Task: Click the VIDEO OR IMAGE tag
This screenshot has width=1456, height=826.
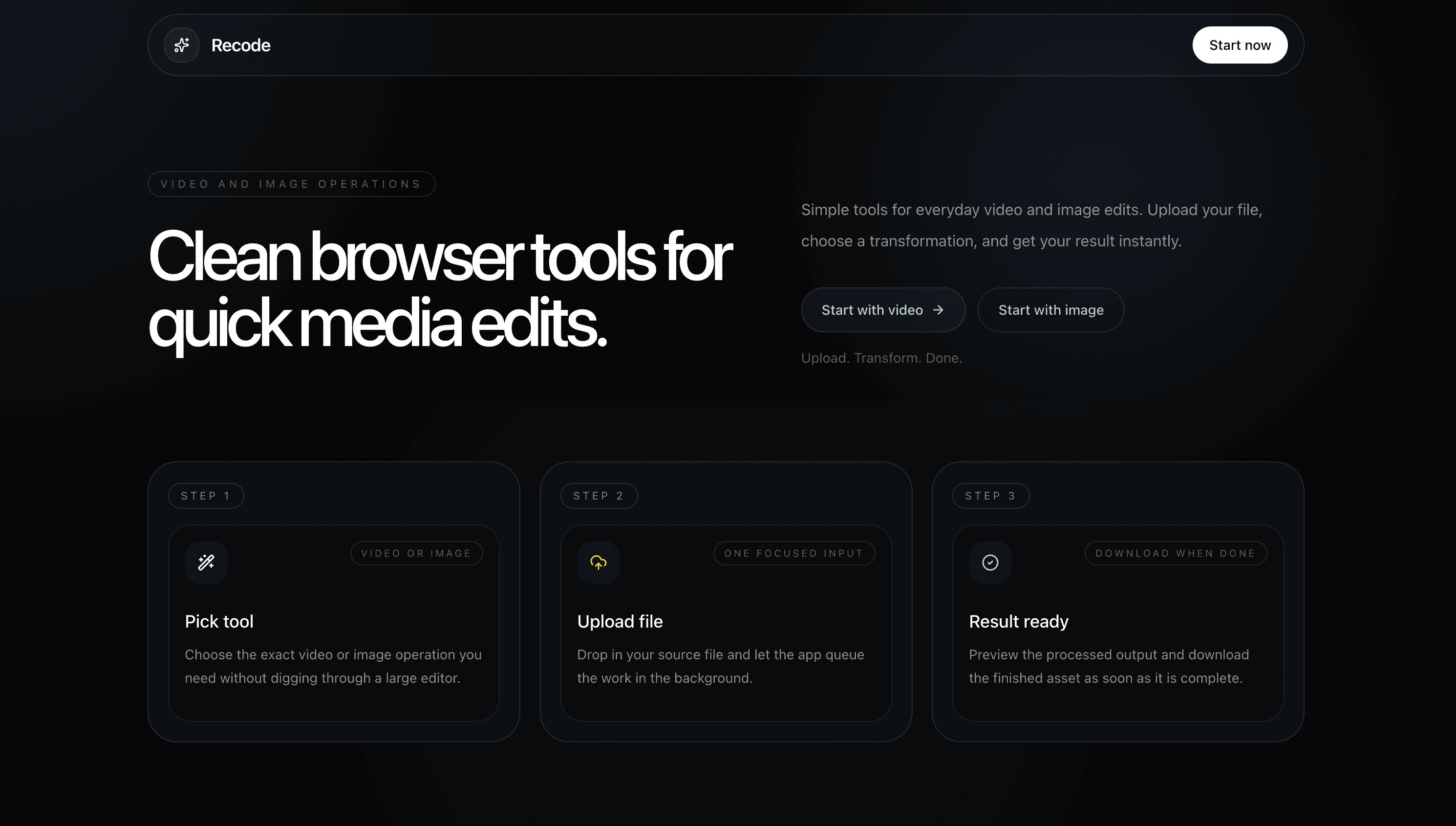Action: pos(417,553)
